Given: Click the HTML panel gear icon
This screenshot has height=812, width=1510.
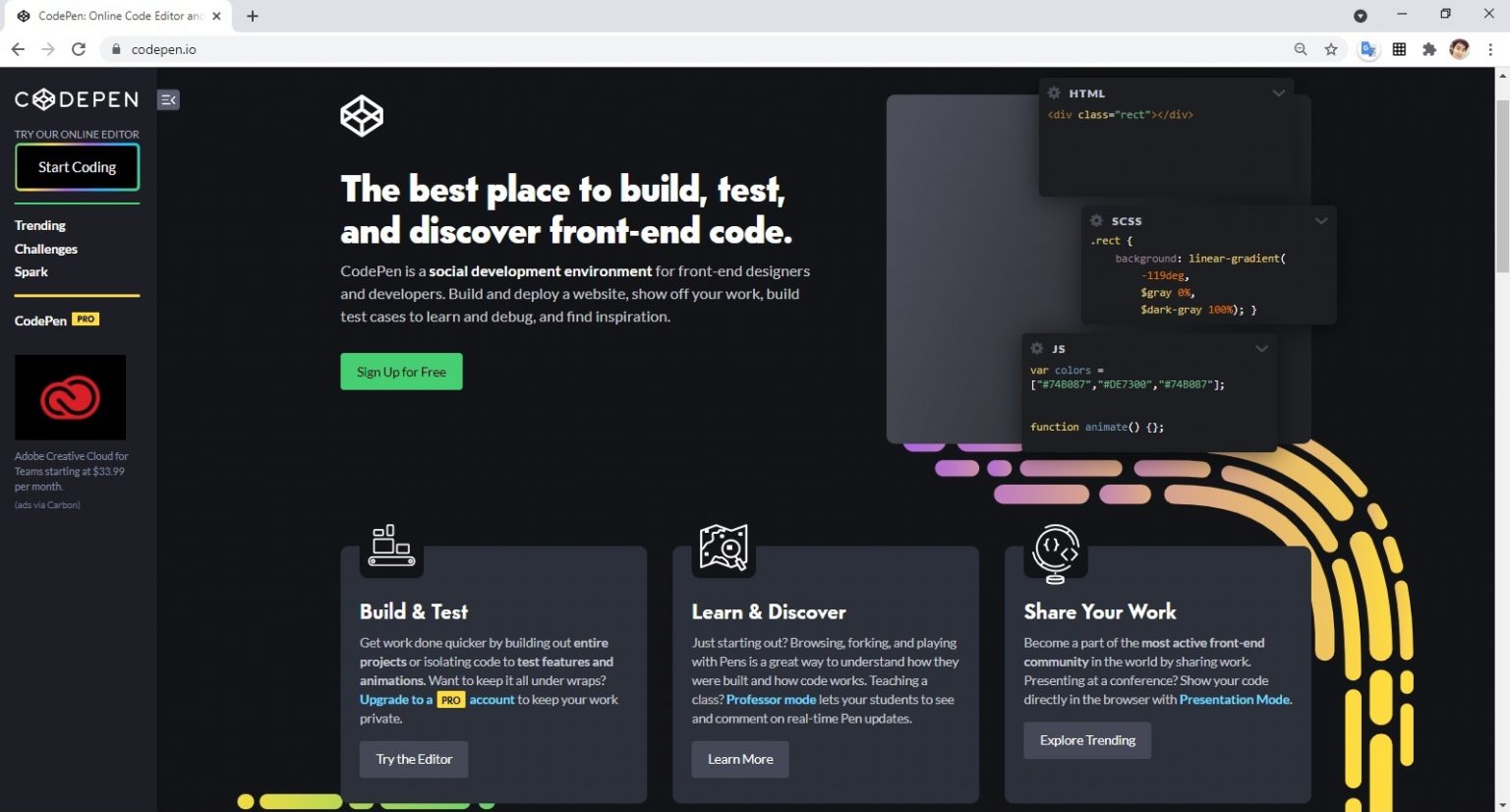Looking at the screenshot, I should coord(1054,93).
